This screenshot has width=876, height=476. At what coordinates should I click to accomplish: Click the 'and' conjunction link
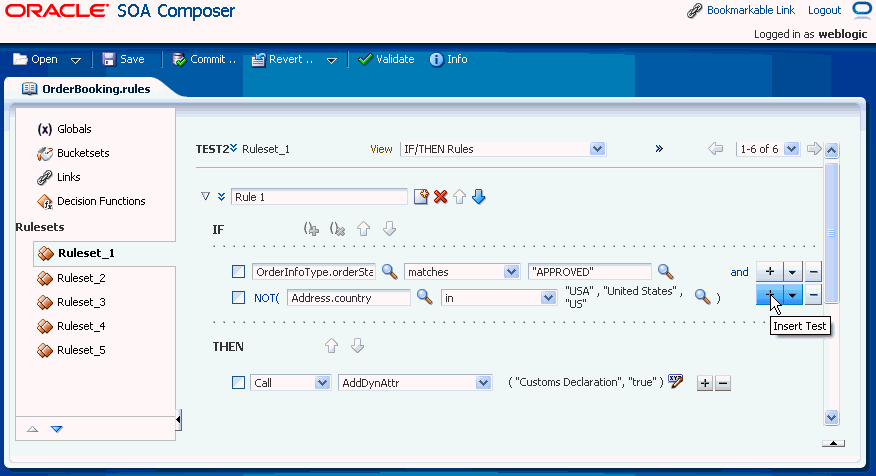[739, 272]
